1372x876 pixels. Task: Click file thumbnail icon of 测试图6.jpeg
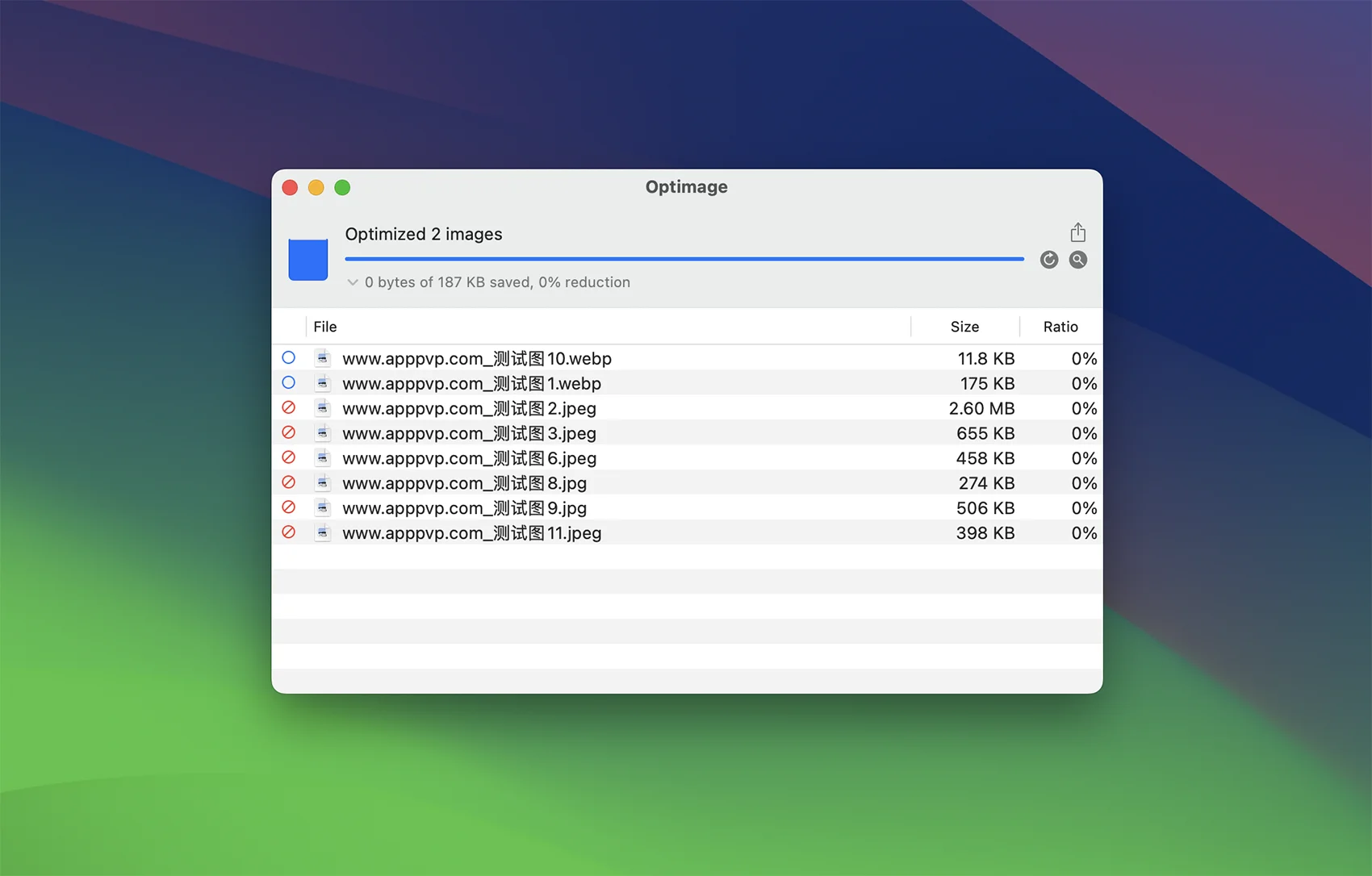(x=322, y=458)
